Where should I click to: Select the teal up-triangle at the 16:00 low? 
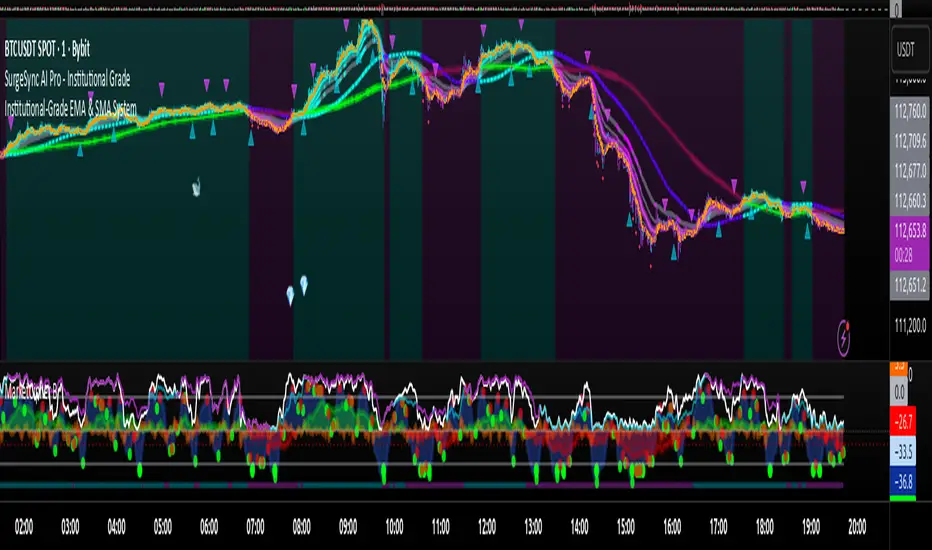675,253
